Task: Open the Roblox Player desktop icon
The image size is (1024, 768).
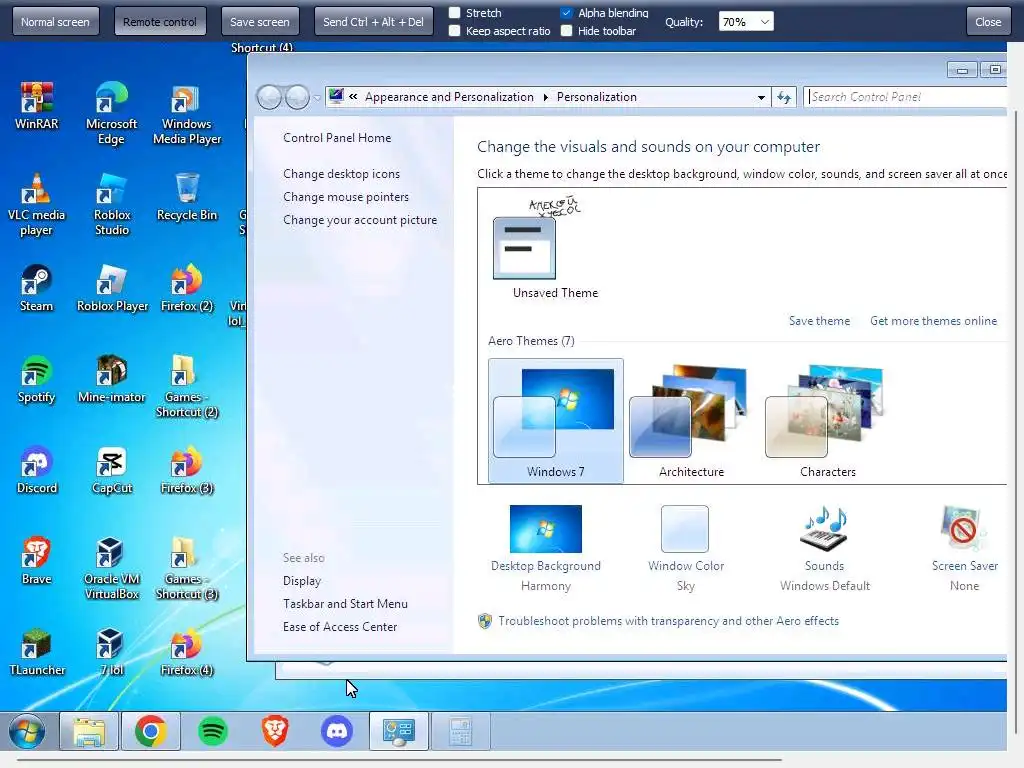Action: coord(112,287)
